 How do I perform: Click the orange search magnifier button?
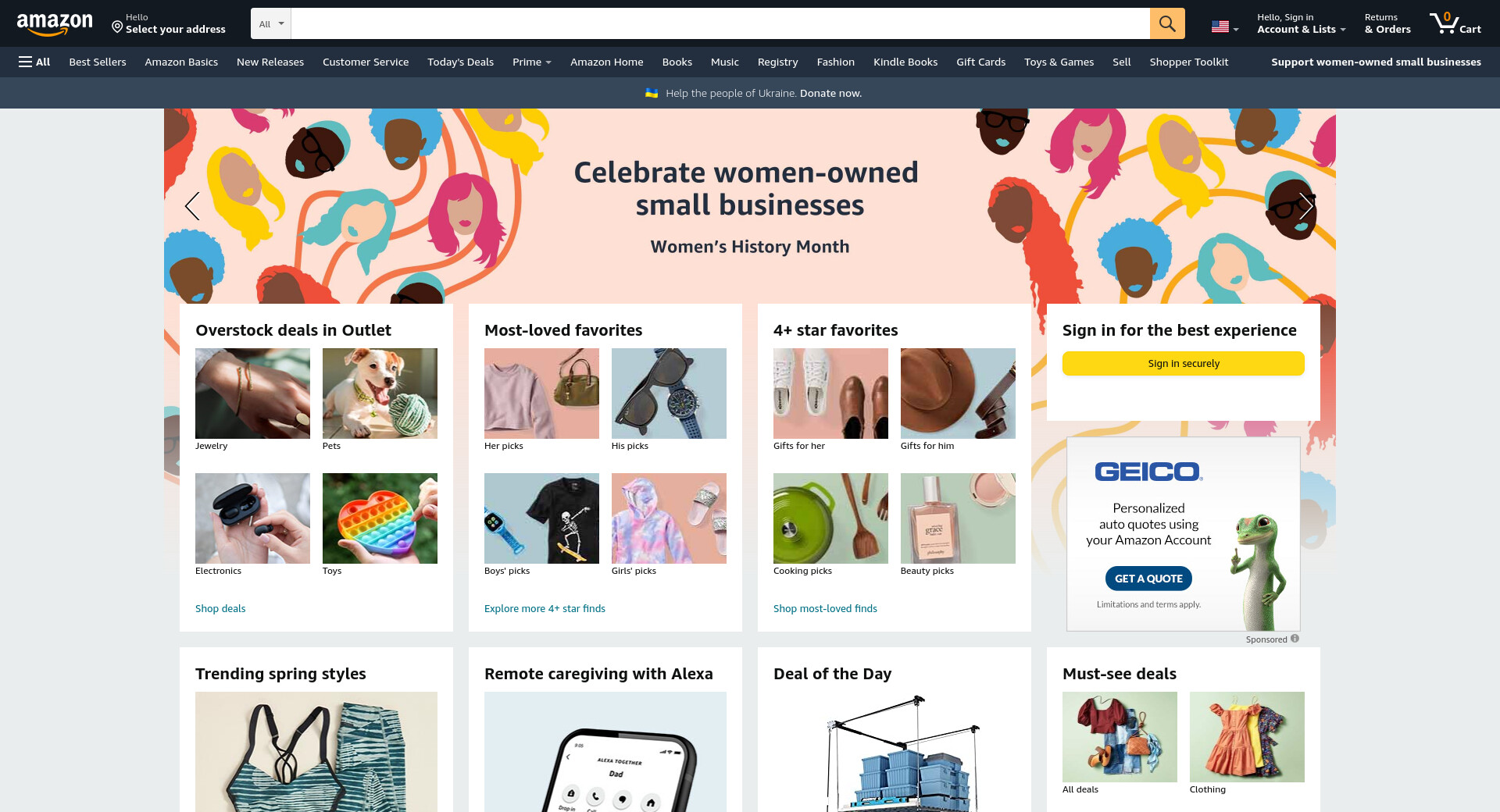(1166, 23)
